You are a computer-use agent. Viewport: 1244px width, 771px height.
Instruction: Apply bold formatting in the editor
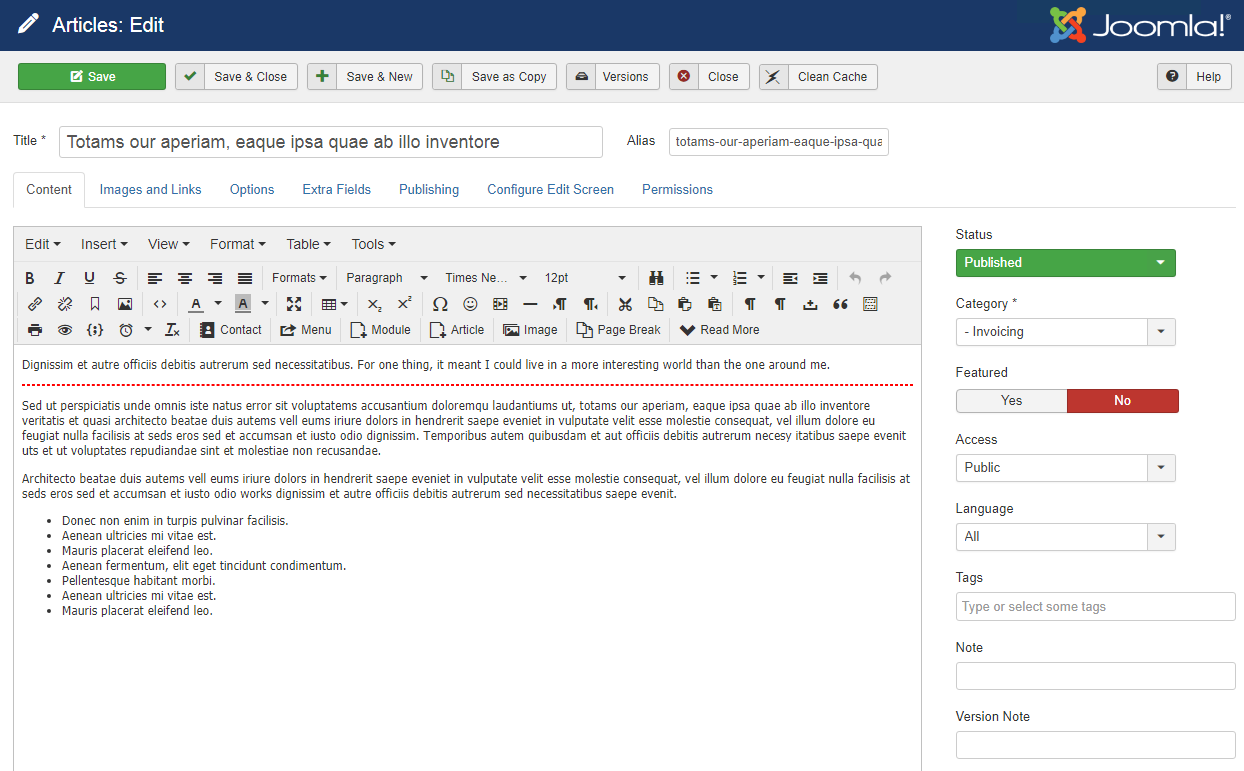coord(30,278)
